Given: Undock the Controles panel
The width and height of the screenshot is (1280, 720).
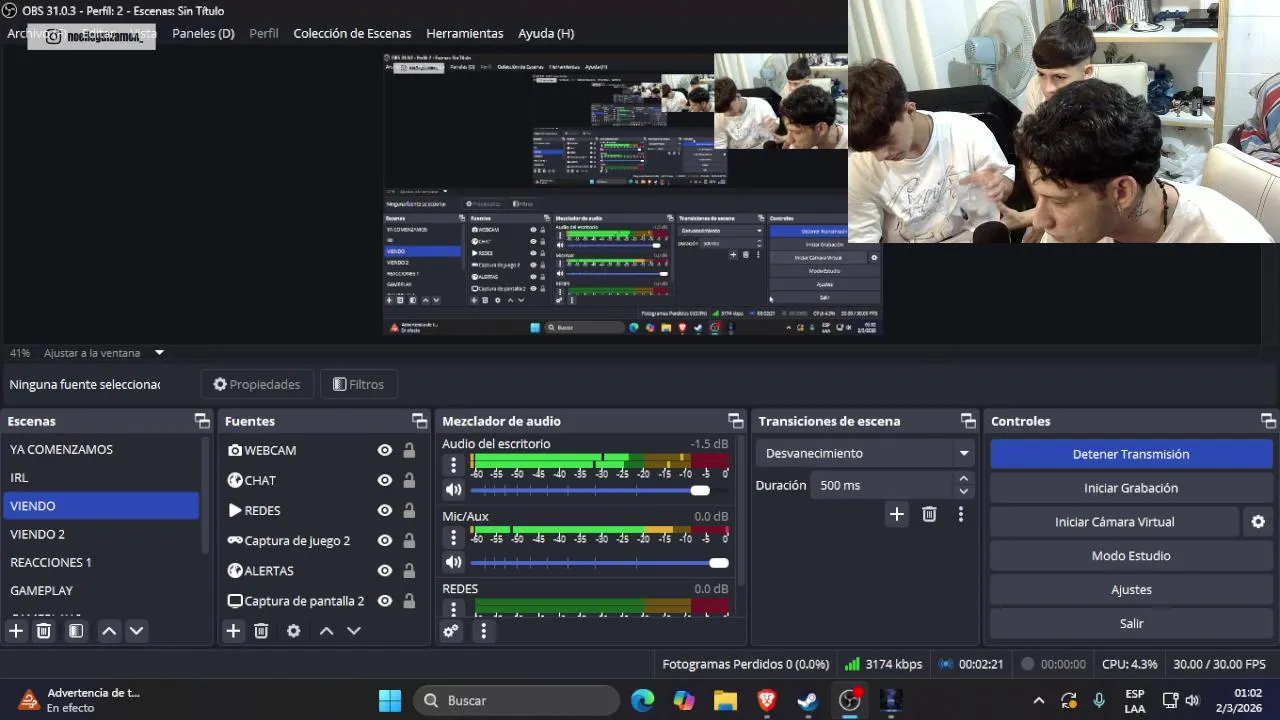Looking at the screenshot, I should tap(1268, 421).
